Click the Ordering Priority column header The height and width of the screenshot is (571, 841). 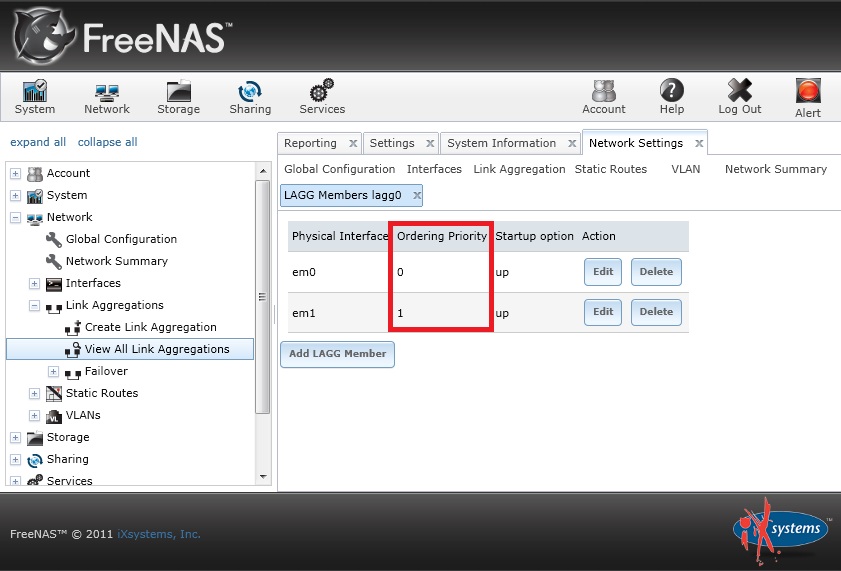point(442,236)
